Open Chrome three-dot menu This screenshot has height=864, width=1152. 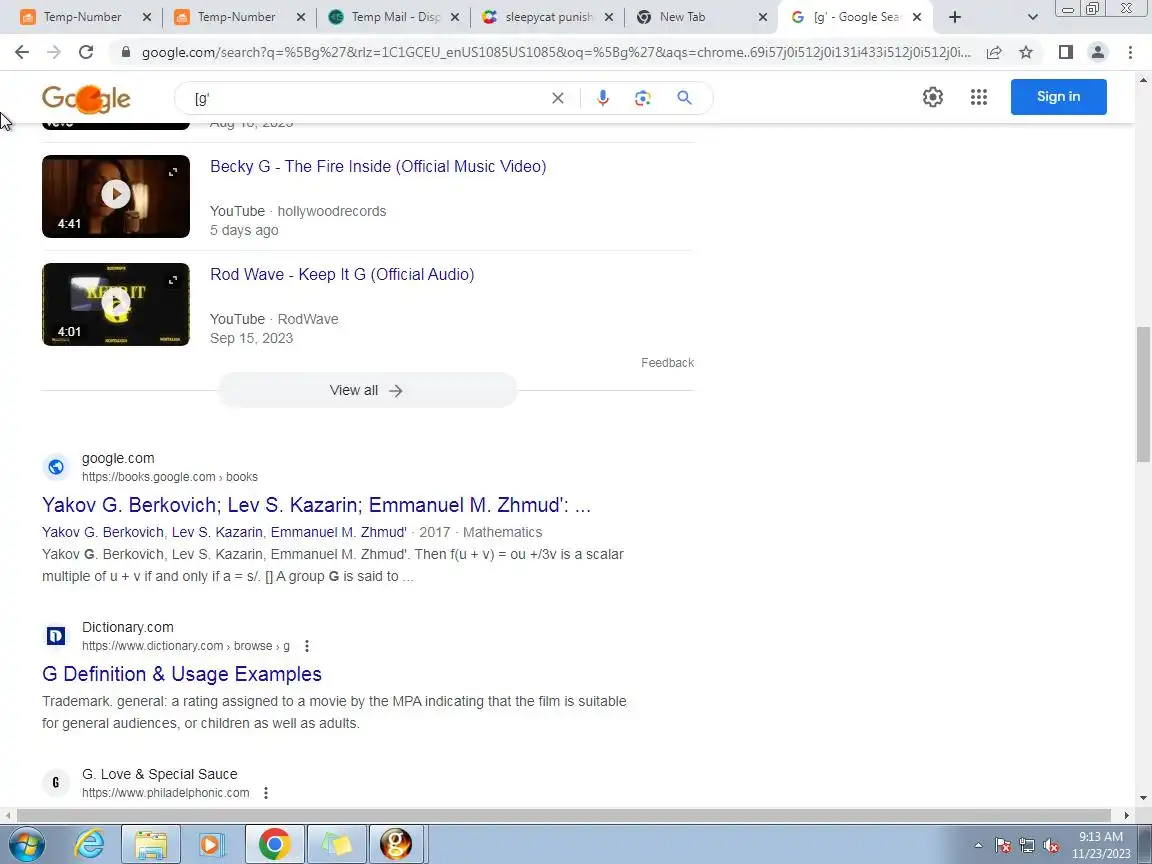1130,51
